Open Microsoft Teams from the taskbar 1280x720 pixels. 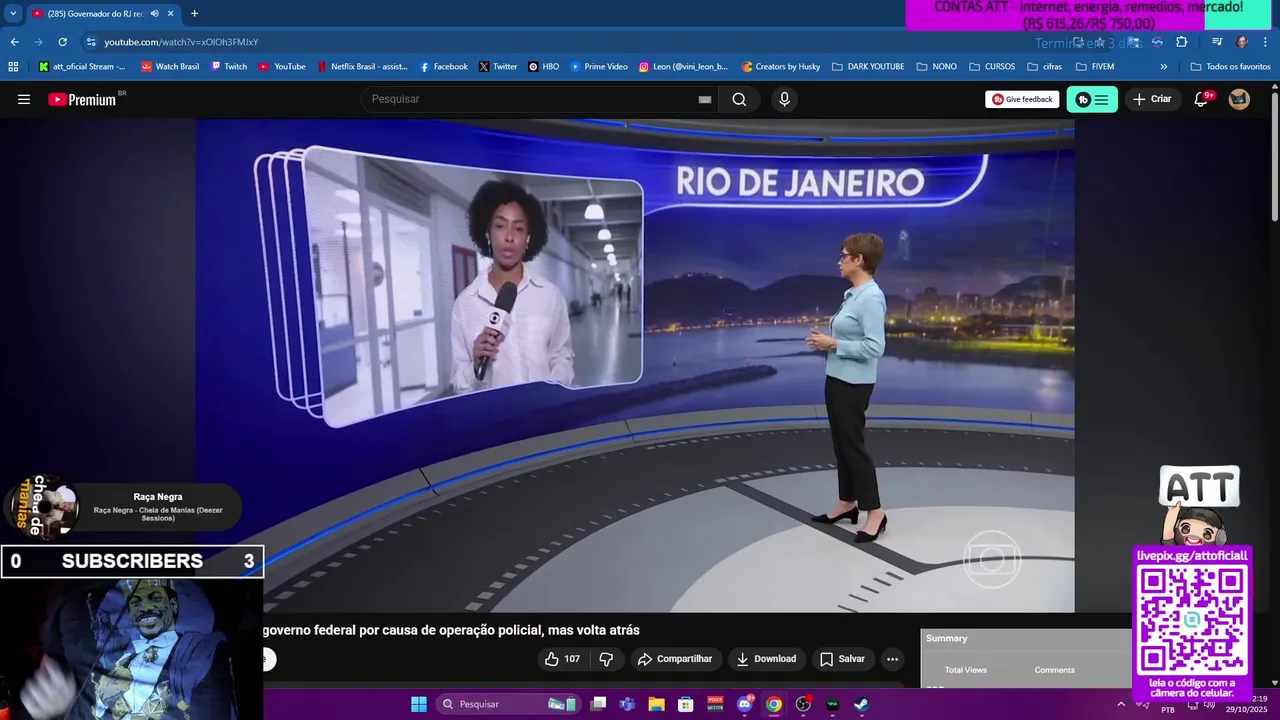tap(627, 704)
